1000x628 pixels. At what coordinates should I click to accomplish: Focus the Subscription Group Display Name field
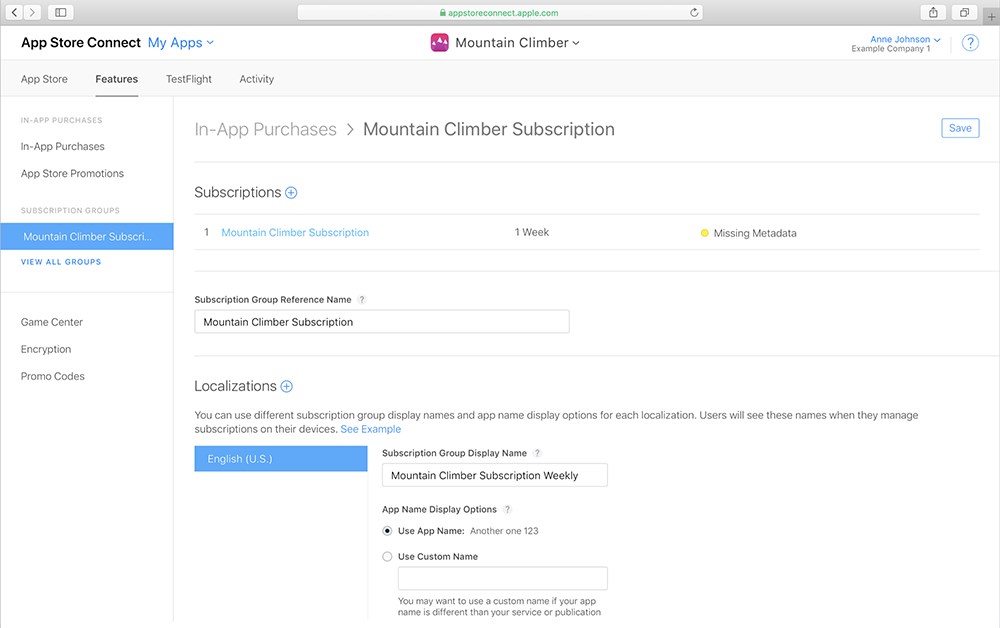[494, 476]
